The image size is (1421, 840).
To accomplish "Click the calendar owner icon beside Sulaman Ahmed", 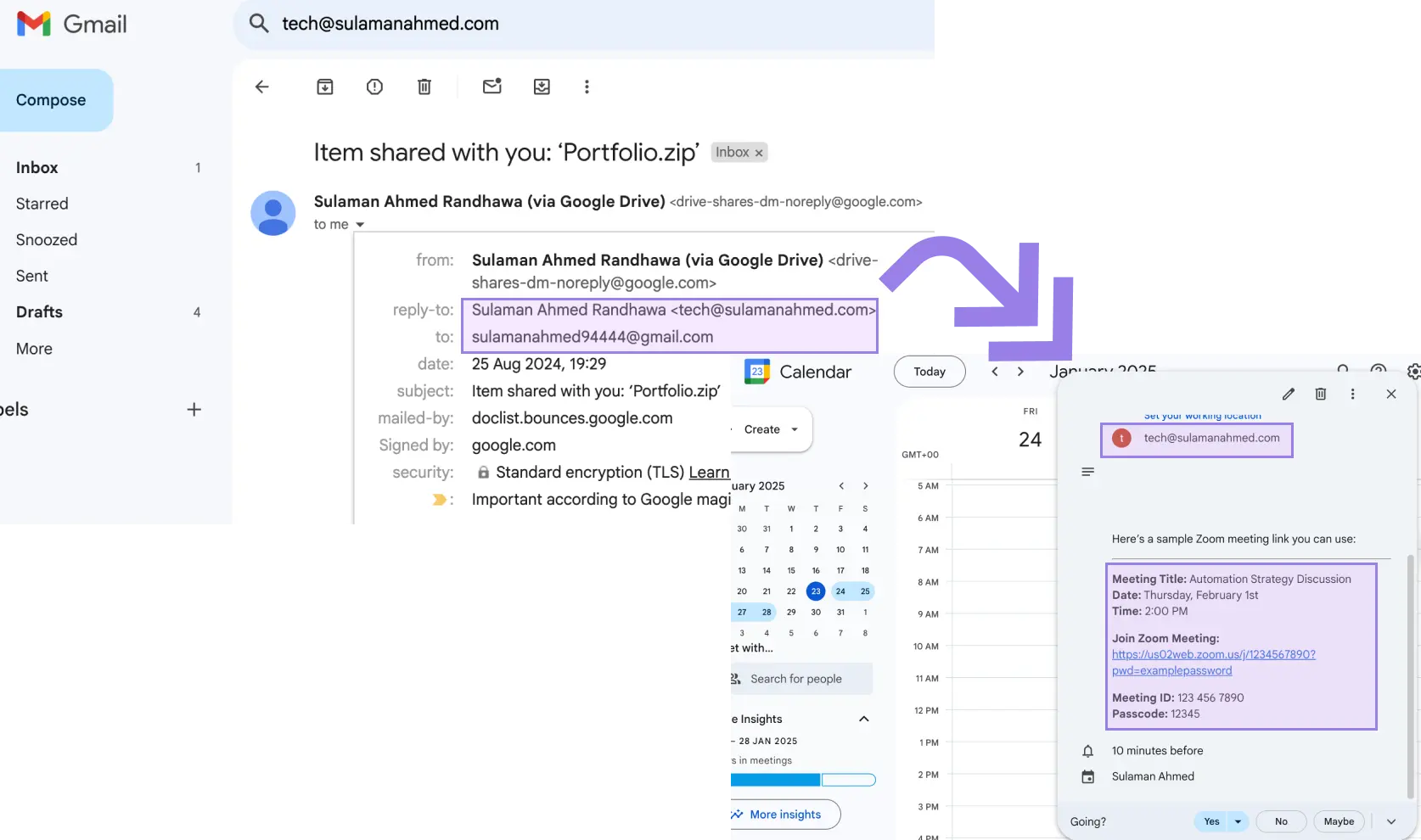I will (1087, 776).
